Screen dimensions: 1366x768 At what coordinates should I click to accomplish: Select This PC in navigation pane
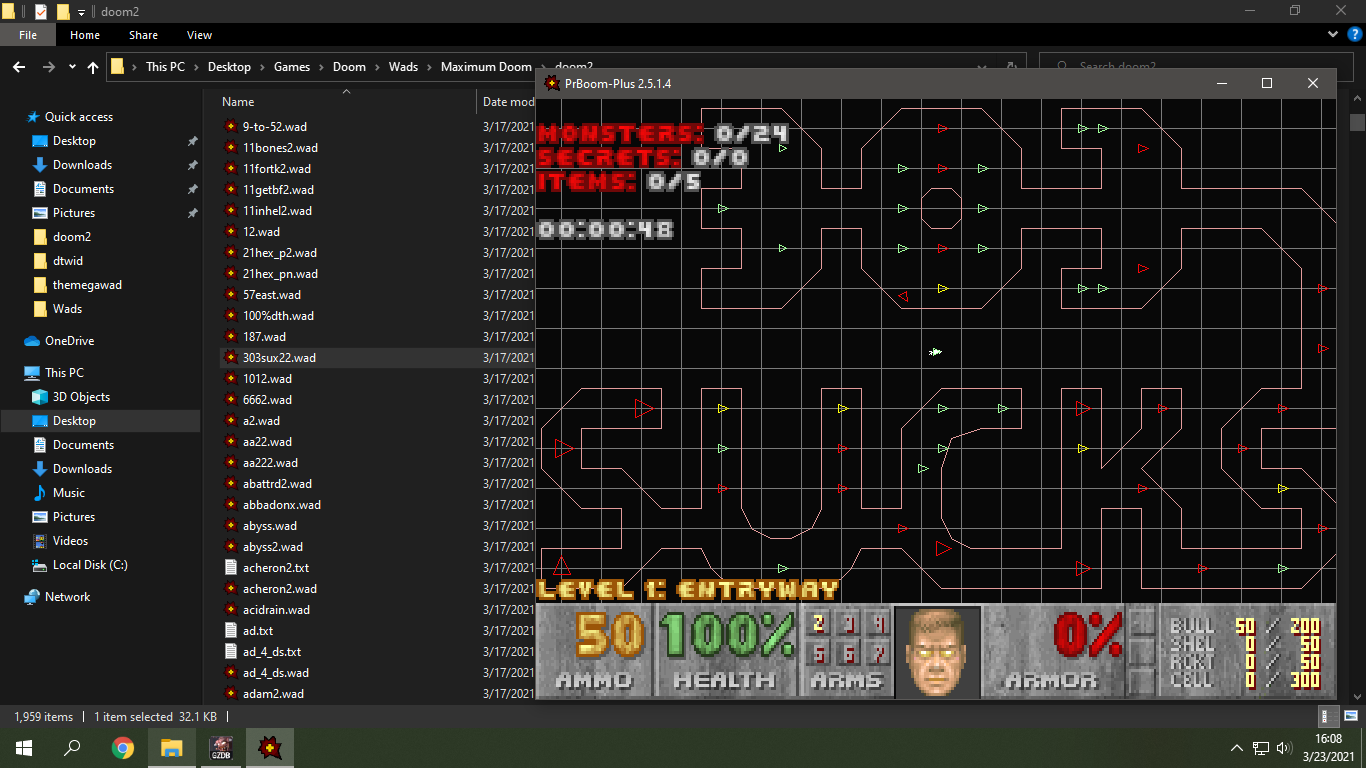tap(64, 373)
